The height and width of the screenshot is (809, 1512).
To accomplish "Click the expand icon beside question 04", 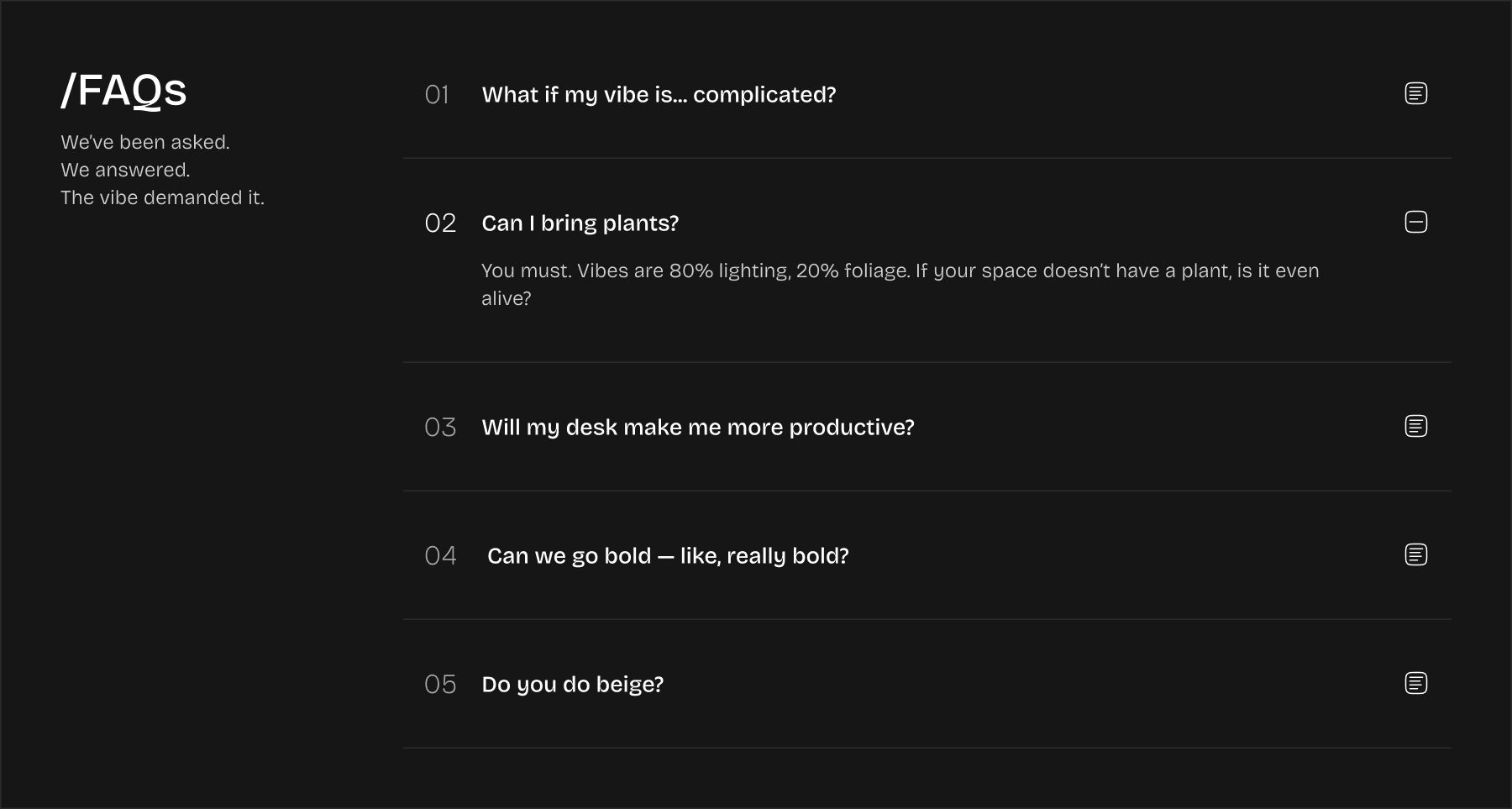I will tap(1415, 554).
